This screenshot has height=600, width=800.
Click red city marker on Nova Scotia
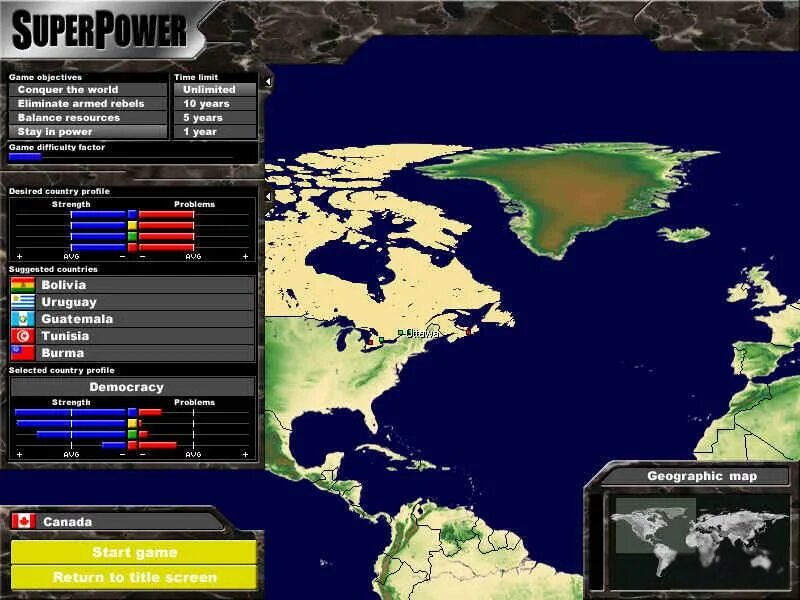[468, 333]
